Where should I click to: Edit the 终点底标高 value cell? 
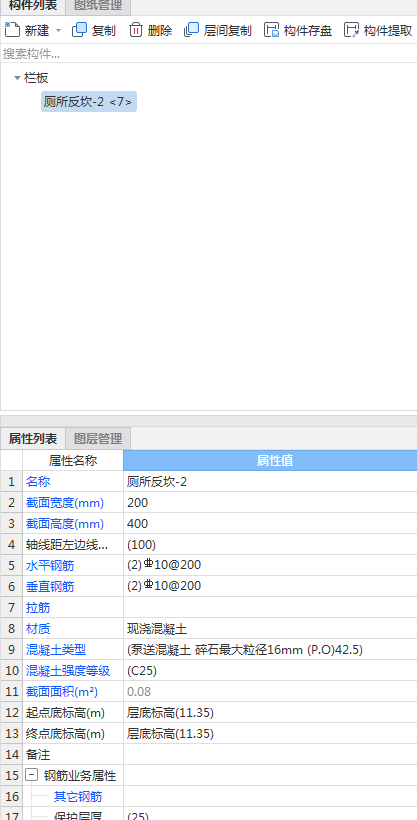(x=271, y=733)
